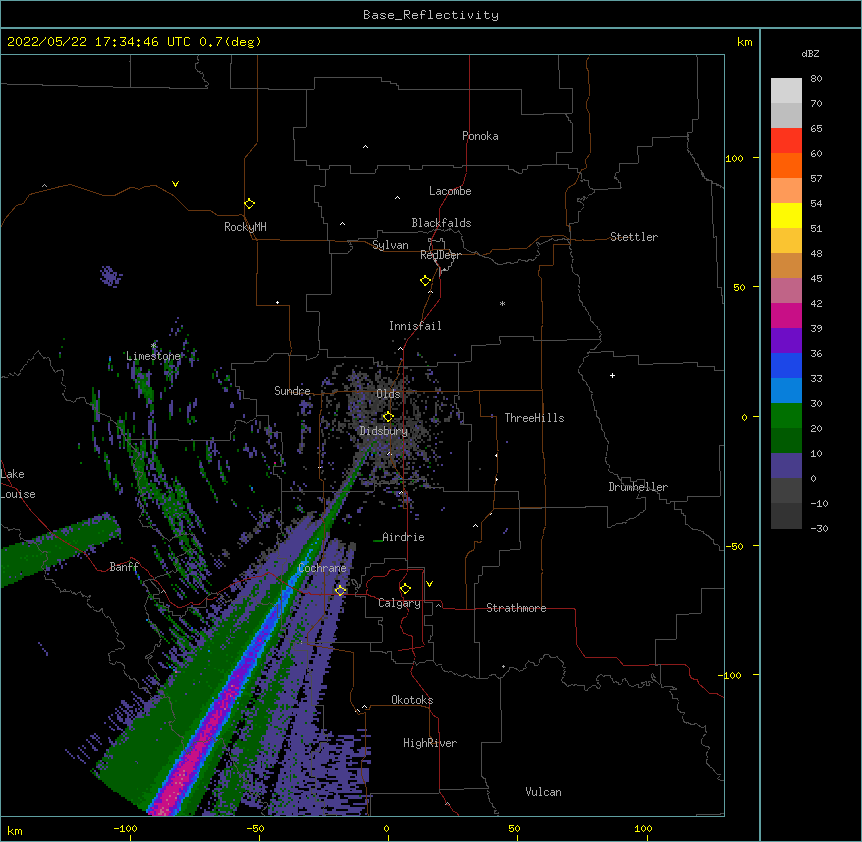
Task: Click the 0 km label on the bottom axis
Action: click(x=386, y=828)
